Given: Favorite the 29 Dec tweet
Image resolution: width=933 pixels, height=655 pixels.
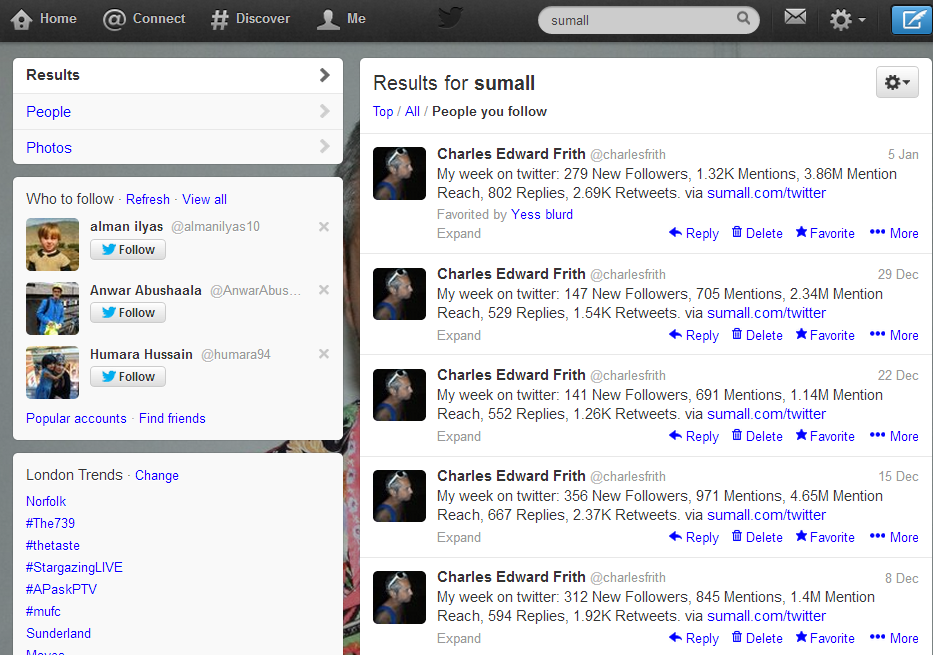Looking at the screenshot, I should [x=825, y=336].
